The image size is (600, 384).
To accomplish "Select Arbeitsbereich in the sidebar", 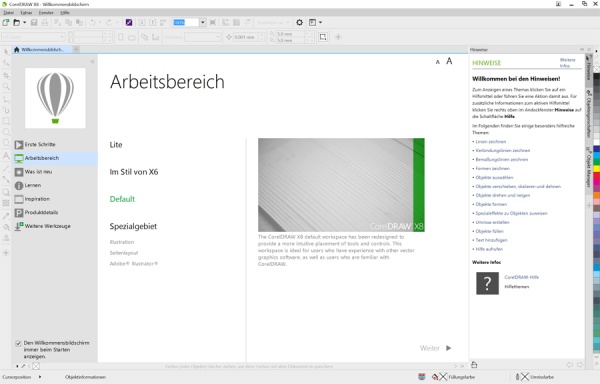I will (x=54, y=158).
